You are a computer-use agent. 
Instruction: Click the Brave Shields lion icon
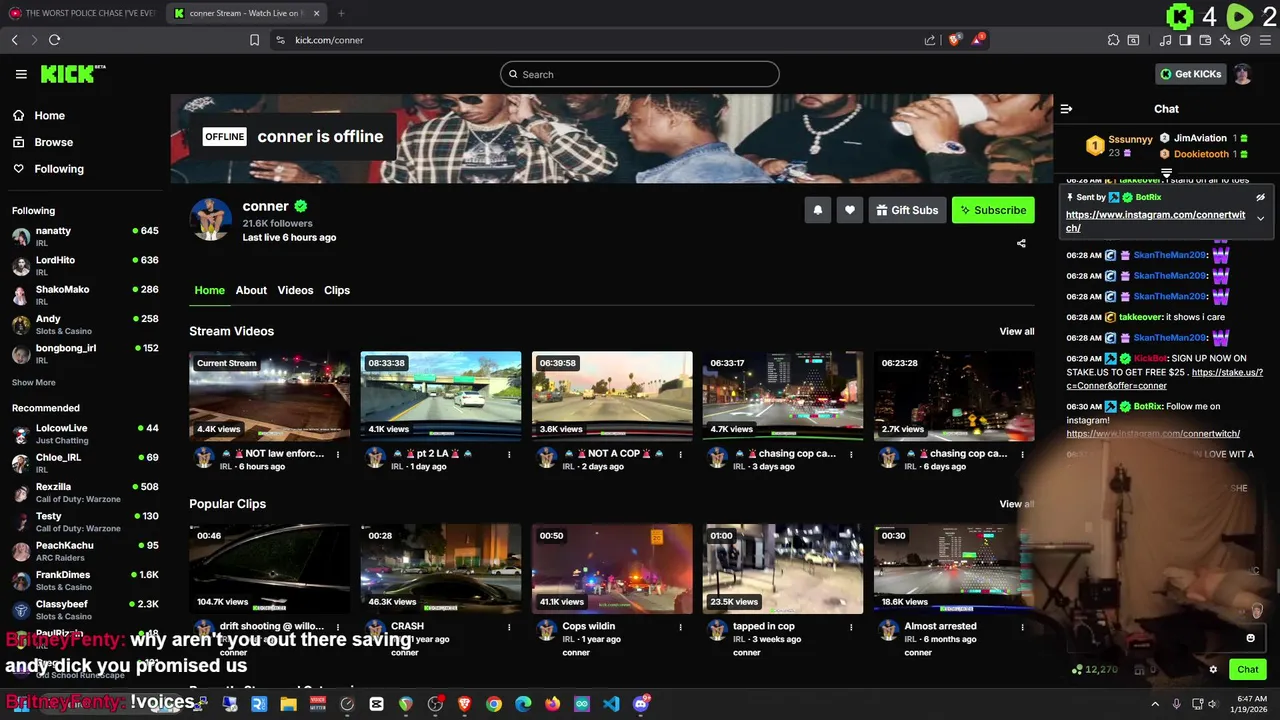point(955,40)
